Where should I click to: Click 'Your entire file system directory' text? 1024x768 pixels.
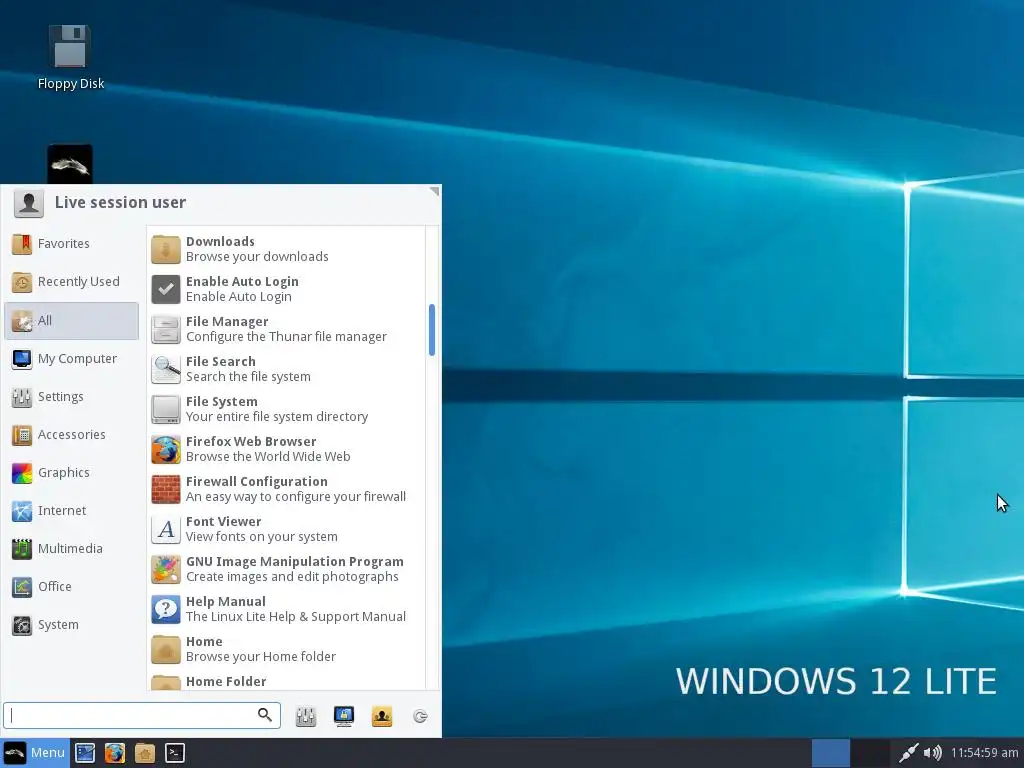tap(277, 417)
